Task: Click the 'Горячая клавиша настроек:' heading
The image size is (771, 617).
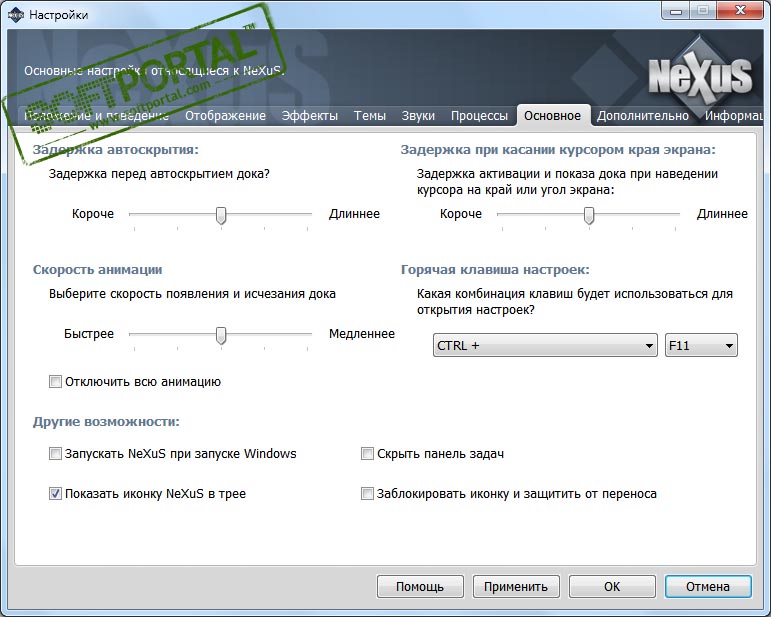Action: [495, 269]
